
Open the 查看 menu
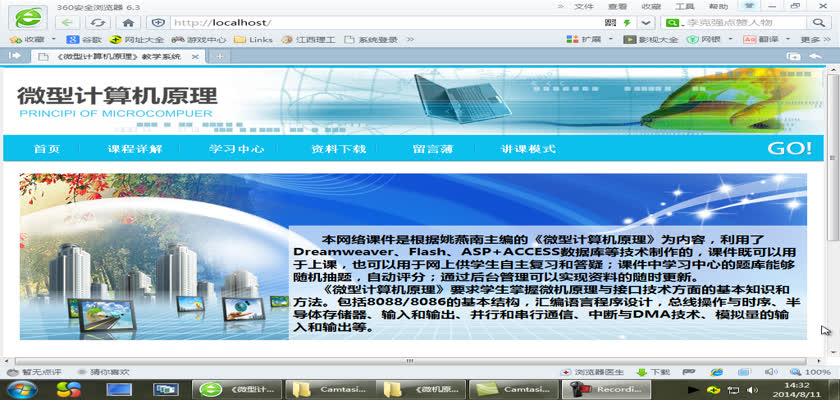coord(617,6)
